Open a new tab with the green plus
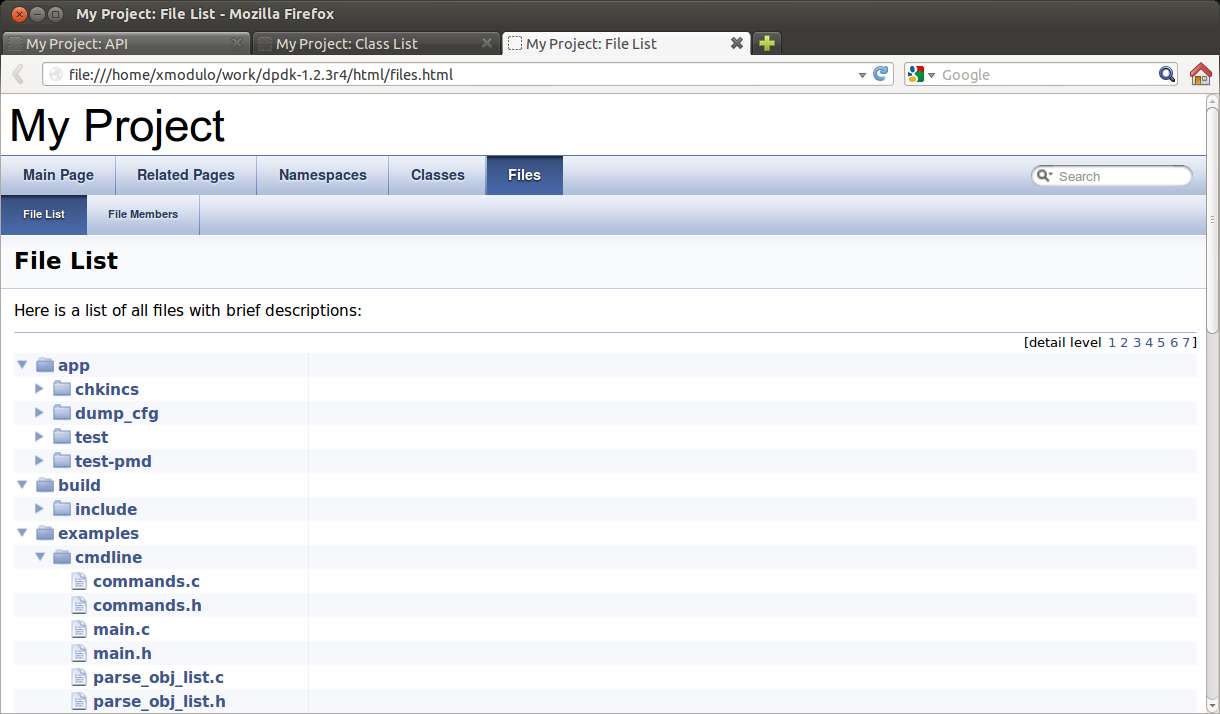Screen dimensions: 1220x714 tap(766, 43)
